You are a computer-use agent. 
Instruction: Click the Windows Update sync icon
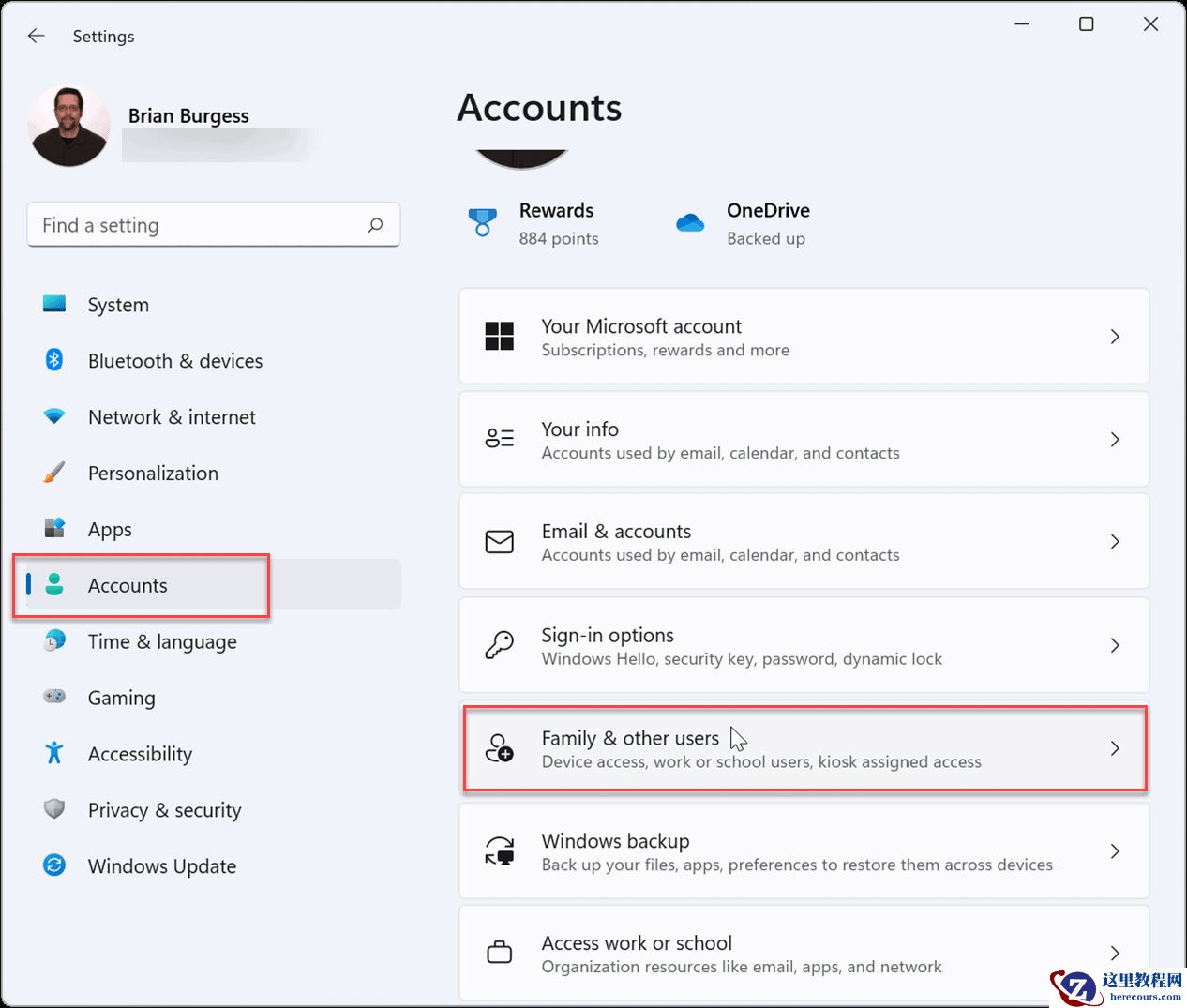click(54, 865)
